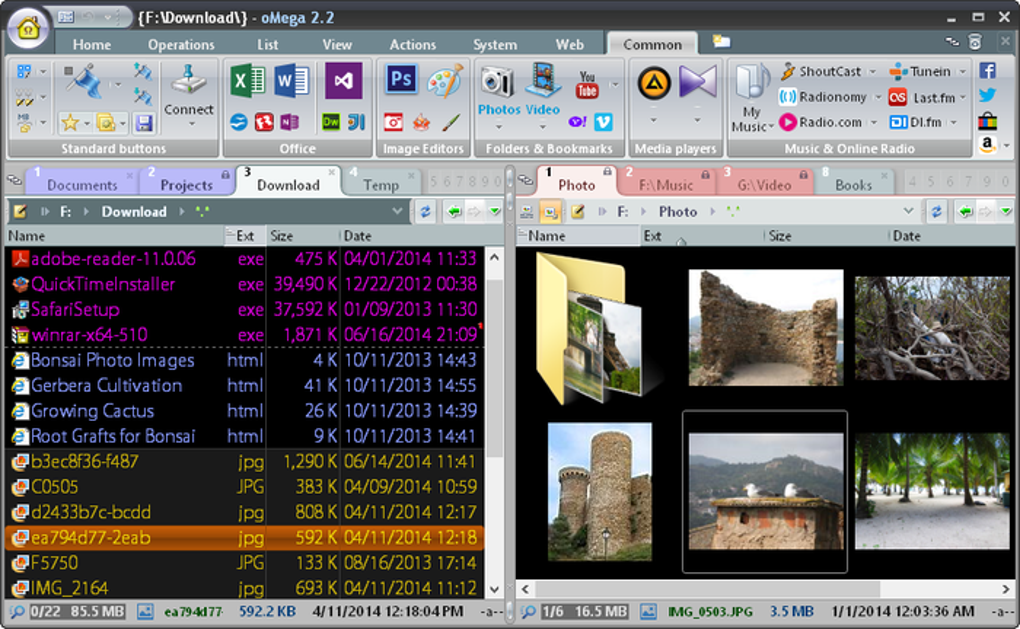Open OneNote in the Office group
This screenshot has height=629, width=1020.
click(289, 122)
